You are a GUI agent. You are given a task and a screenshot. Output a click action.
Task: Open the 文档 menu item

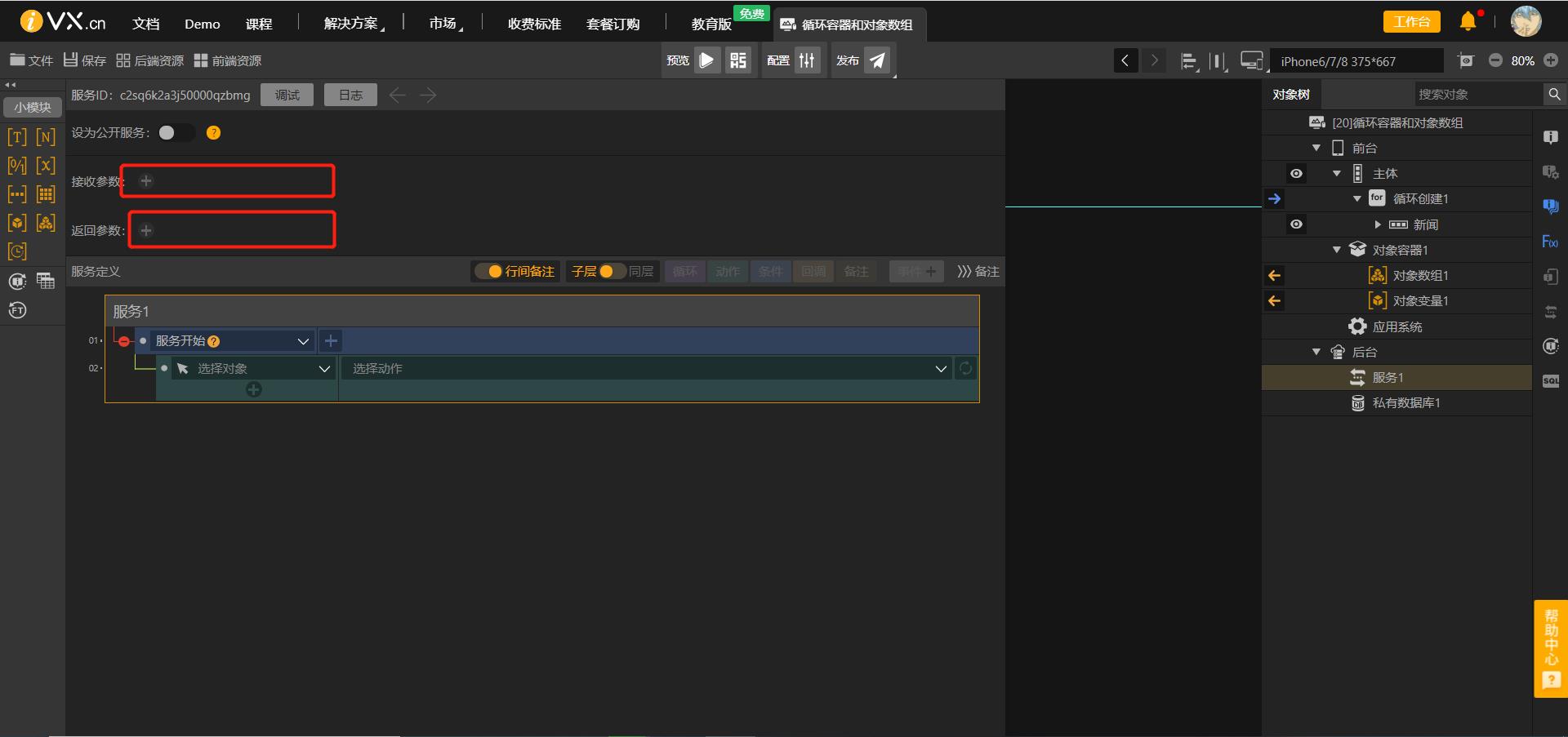146,24
